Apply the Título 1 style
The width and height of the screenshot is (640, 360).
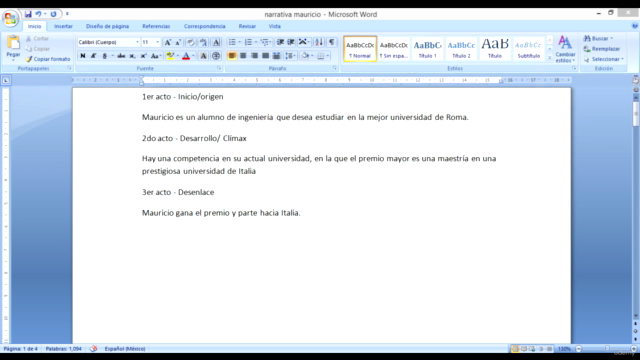(427, 49)
